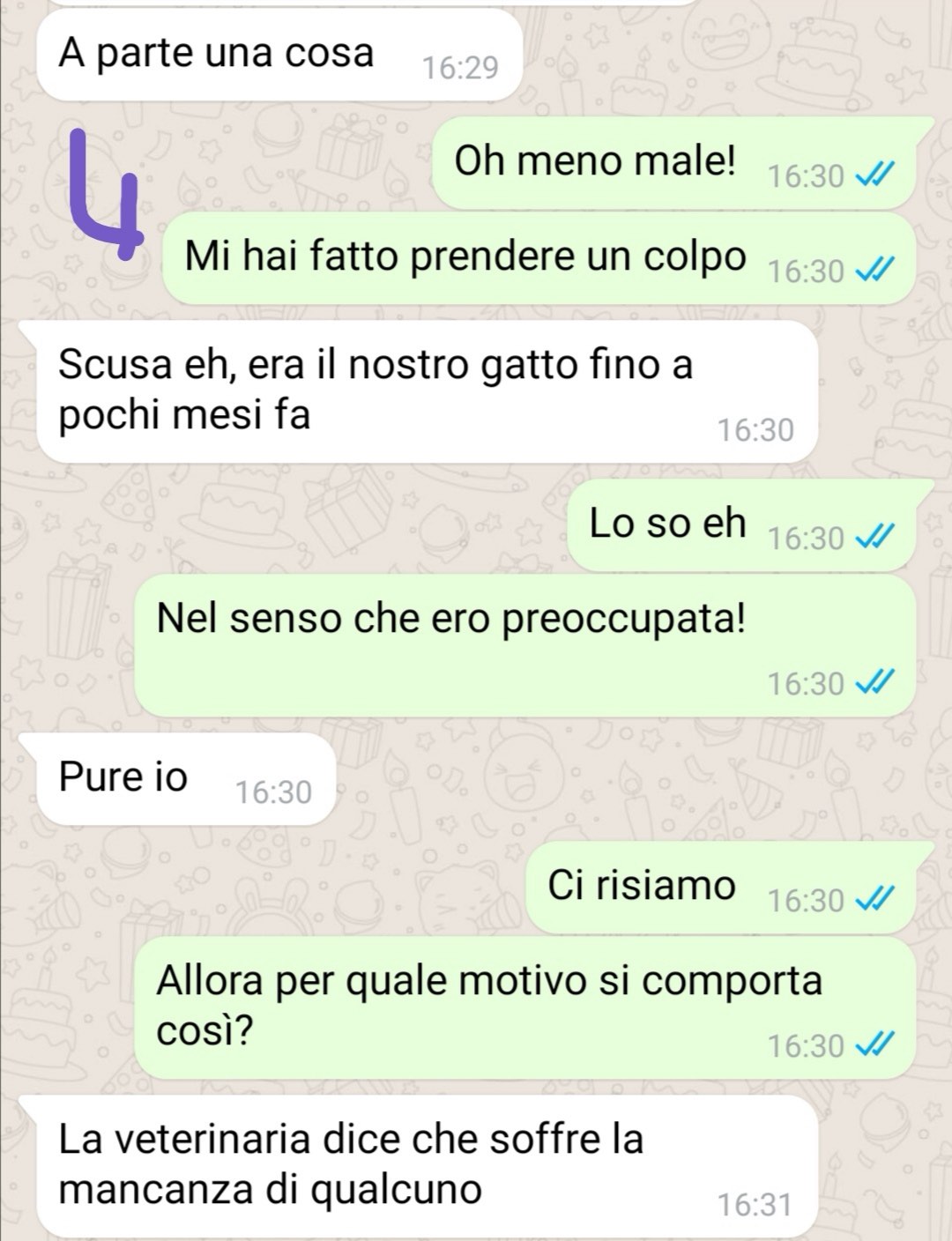The height and width of the screenshot is (1241, 952).
Task: Click read-receipt checkmarks on 'Oh meno male!'
Action: 876,177
